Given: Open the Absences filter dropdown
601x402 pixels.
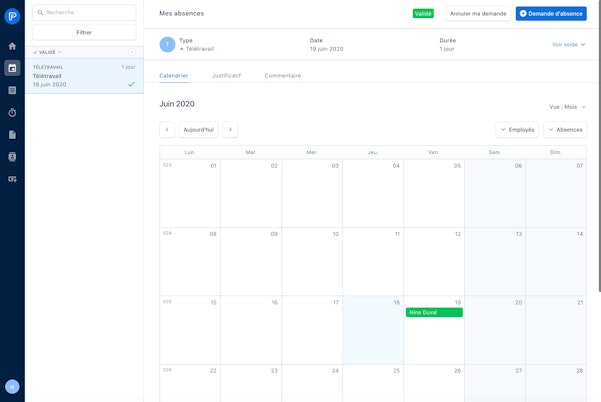Looking at the screenshot, I should [x=565, y=130].
